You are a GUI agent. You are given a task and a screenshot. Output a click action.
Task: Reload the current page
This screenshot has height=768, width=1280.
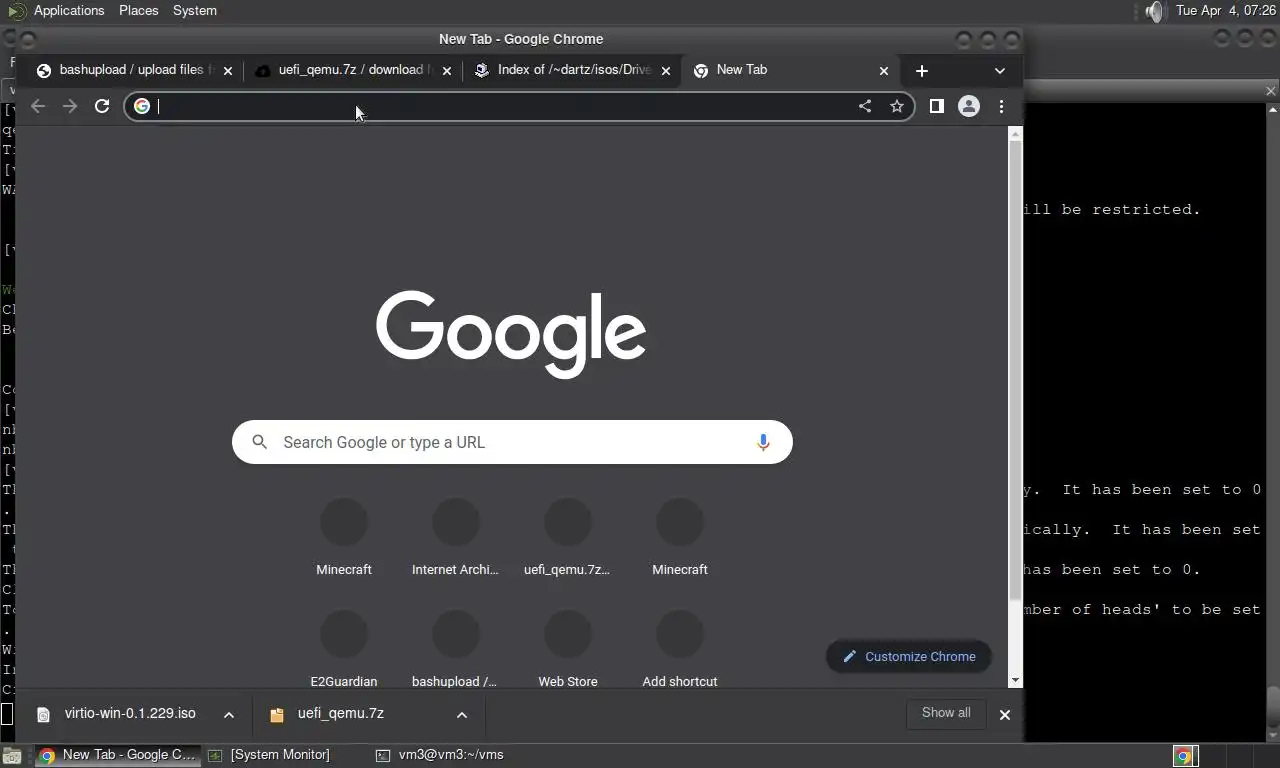tap(102, 106)
